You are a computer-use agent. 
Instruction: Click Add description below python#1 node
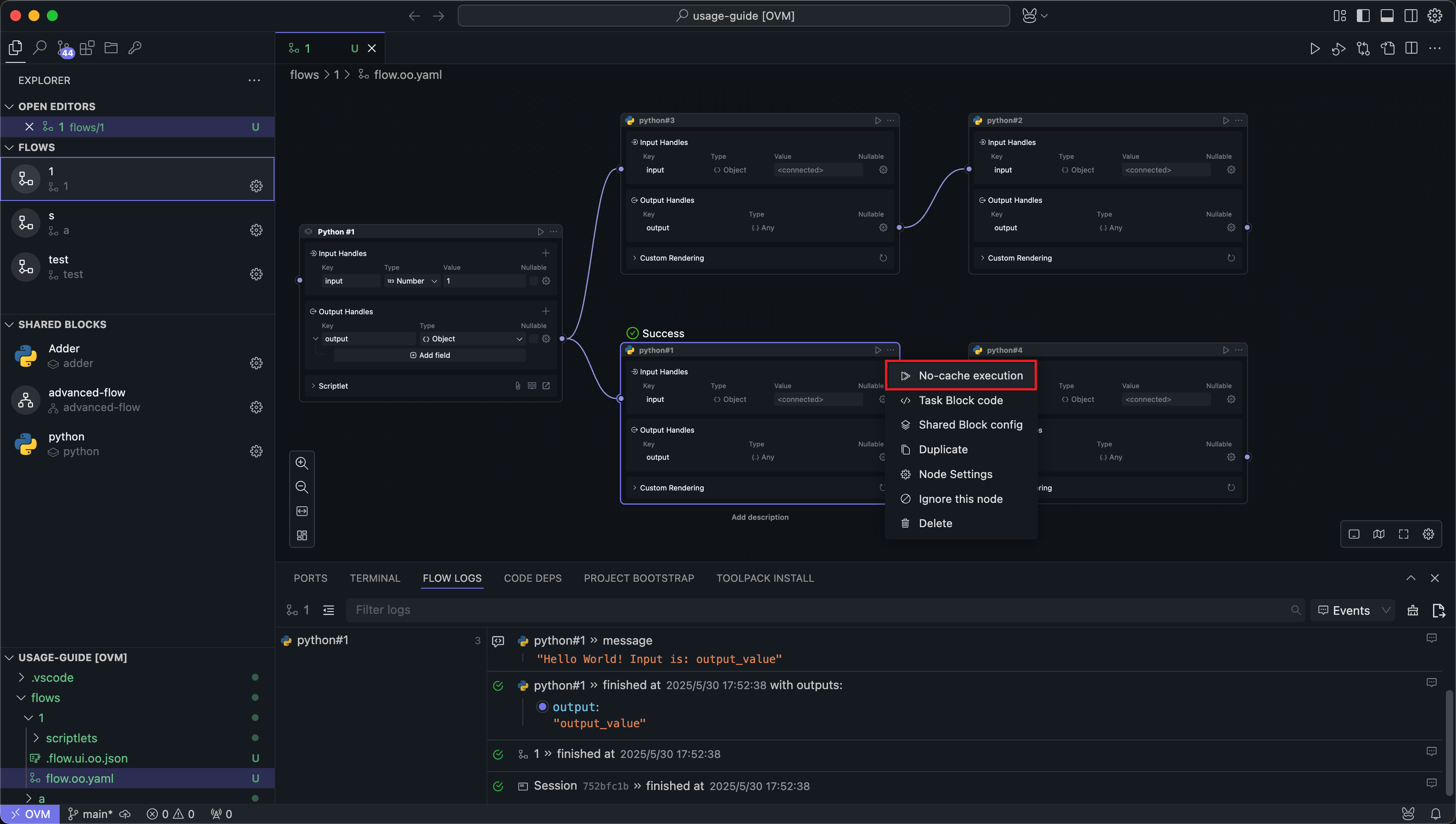click(x=759, y=517)
